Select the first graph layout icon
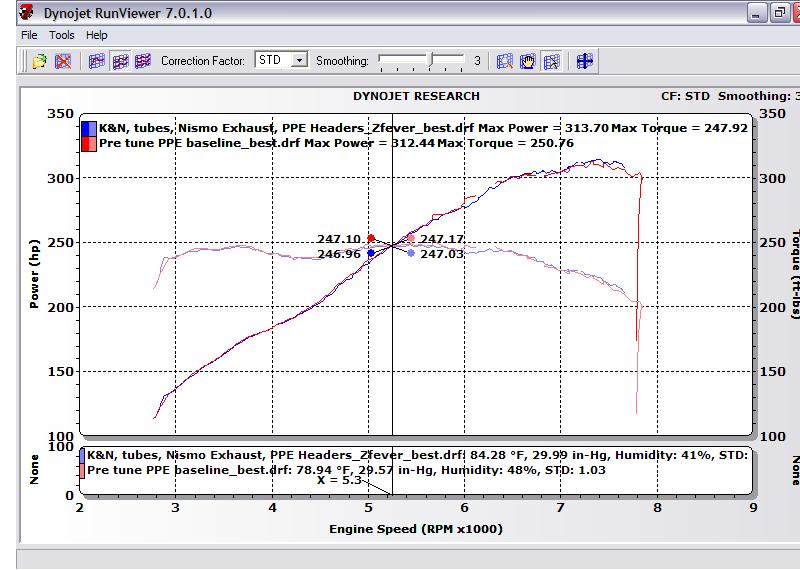This screenshot has width=800, height=570. 96,61
